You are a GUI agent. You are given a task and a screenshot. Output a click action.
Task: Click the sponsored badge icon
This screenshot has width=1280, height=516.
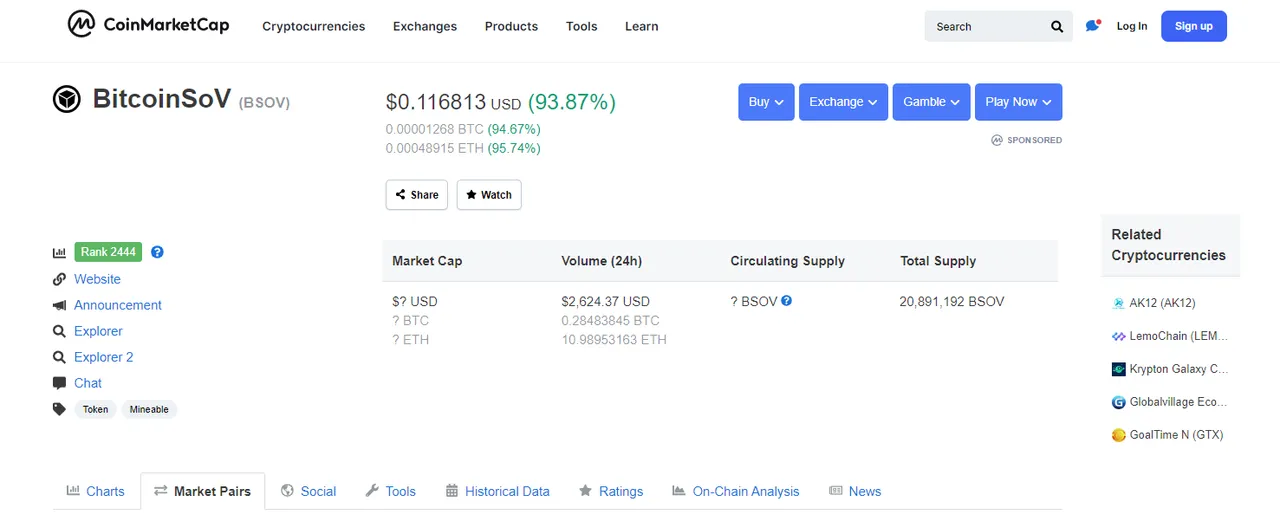click(x=997, y=140)
